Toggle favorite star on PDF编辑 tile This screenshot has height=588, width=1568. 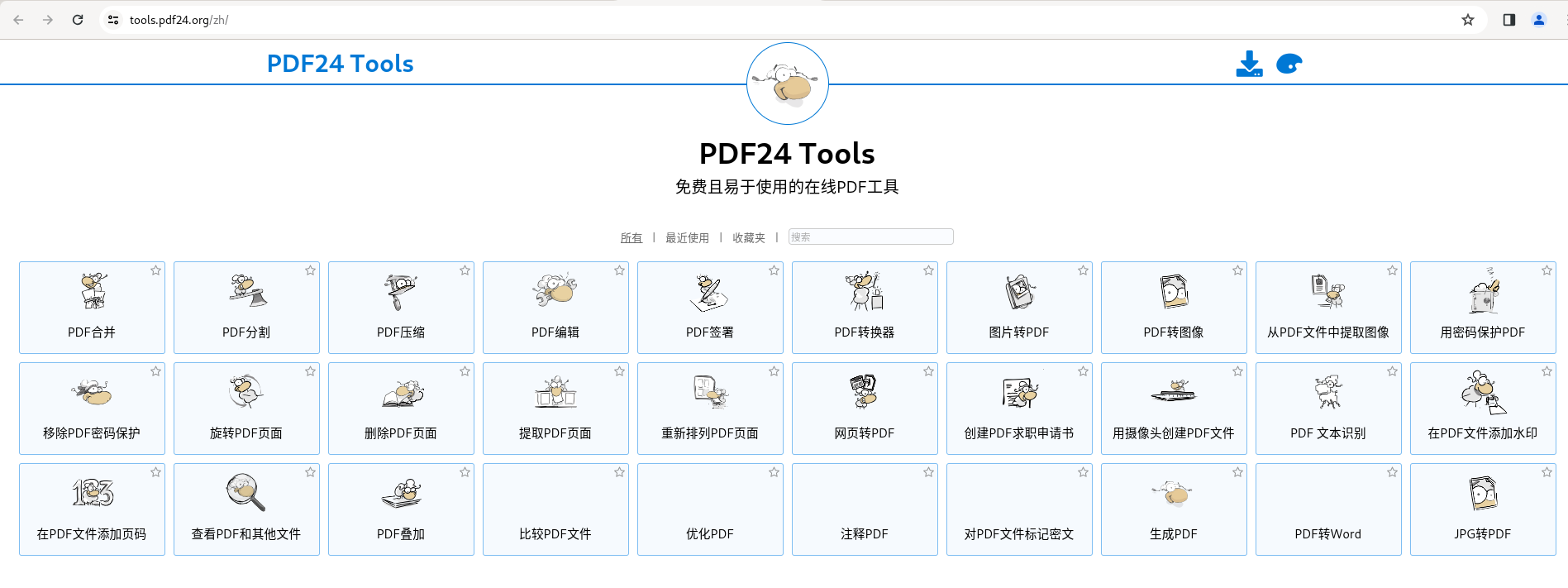(x=619, y=270)
